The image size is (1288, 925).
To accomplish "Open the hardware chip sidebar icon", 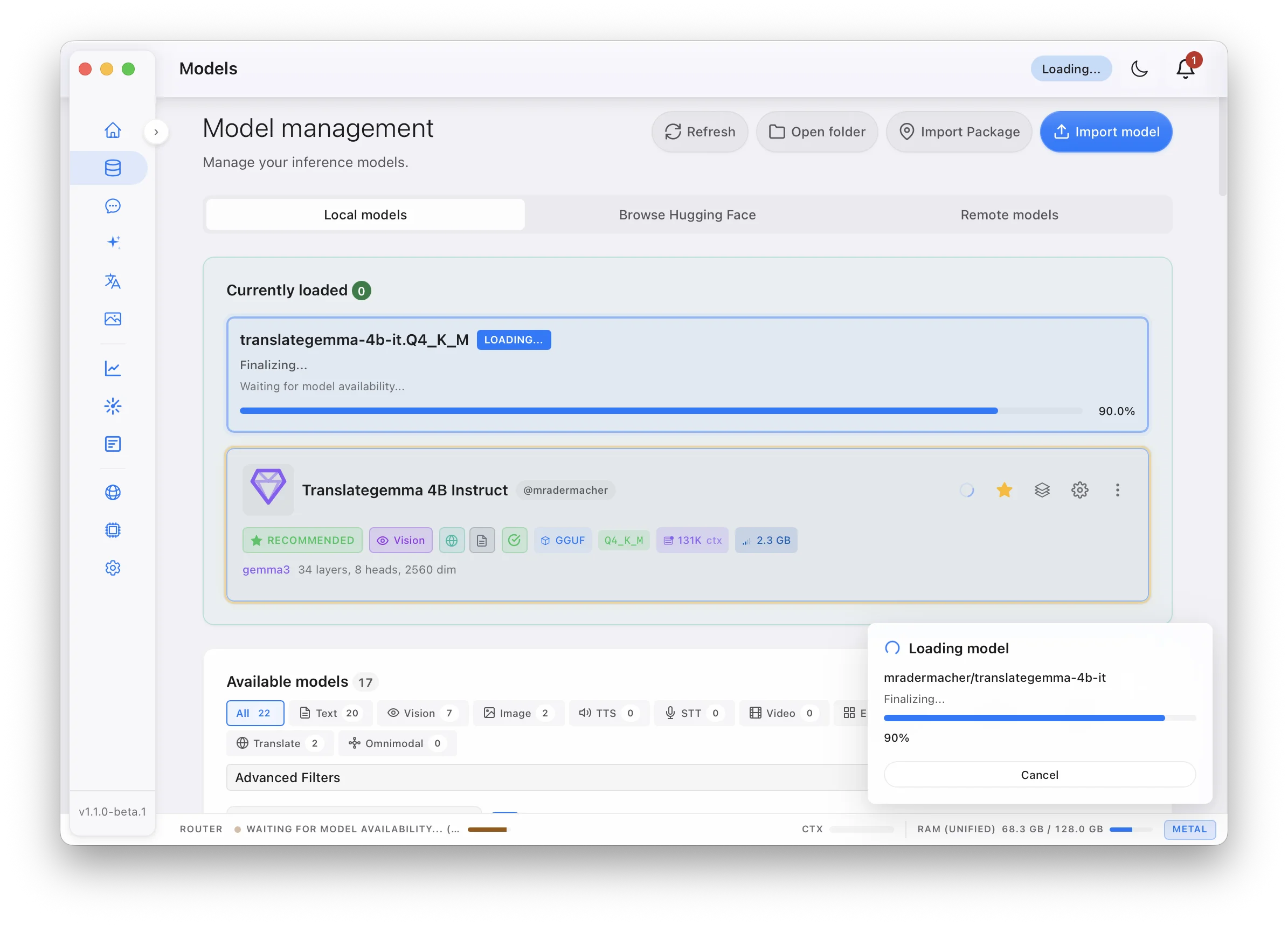I will [113, 530].
